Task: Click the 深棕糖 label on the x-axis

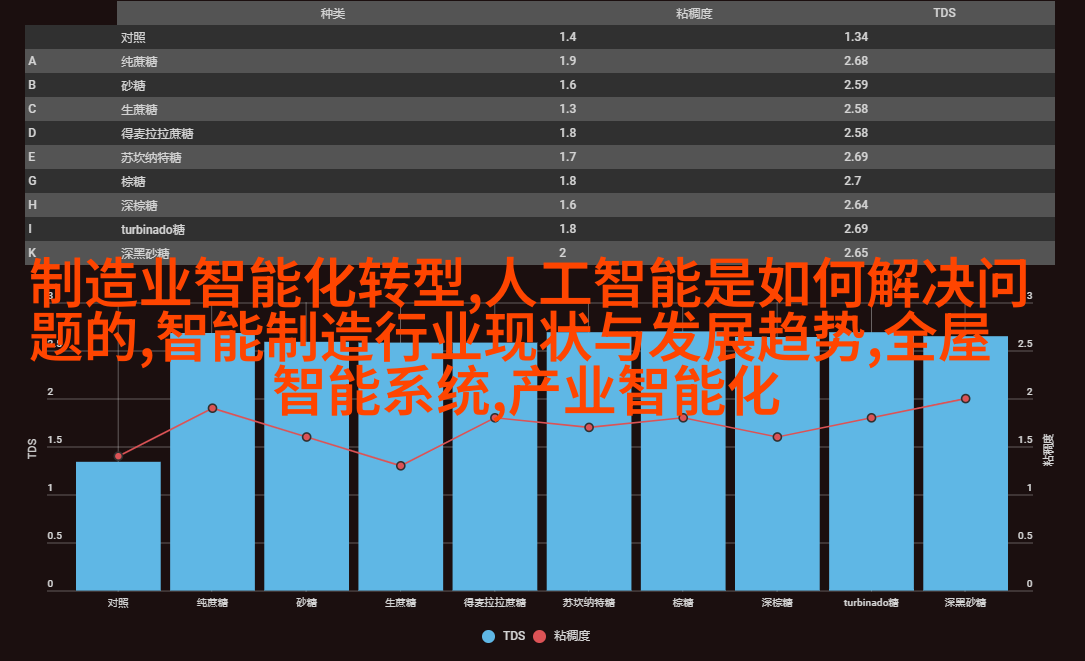Action: click(x=777, y=603)
